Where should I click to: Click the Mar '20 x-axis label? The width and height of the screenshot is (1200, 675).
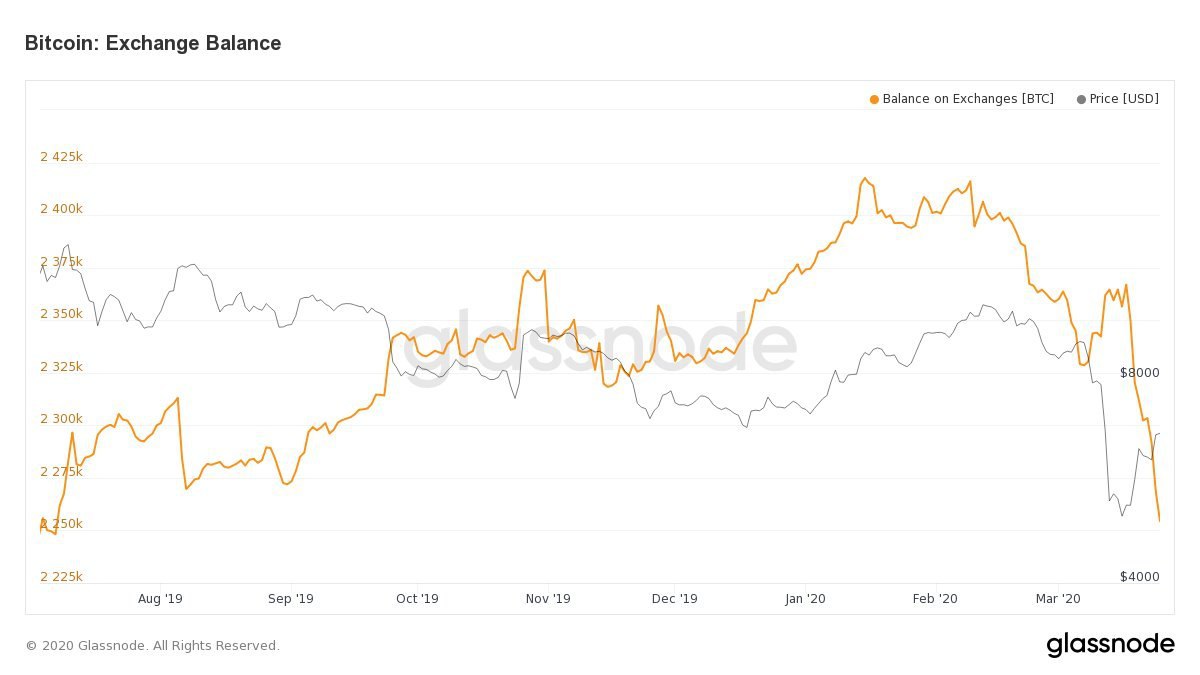[x=1058, y=599]
